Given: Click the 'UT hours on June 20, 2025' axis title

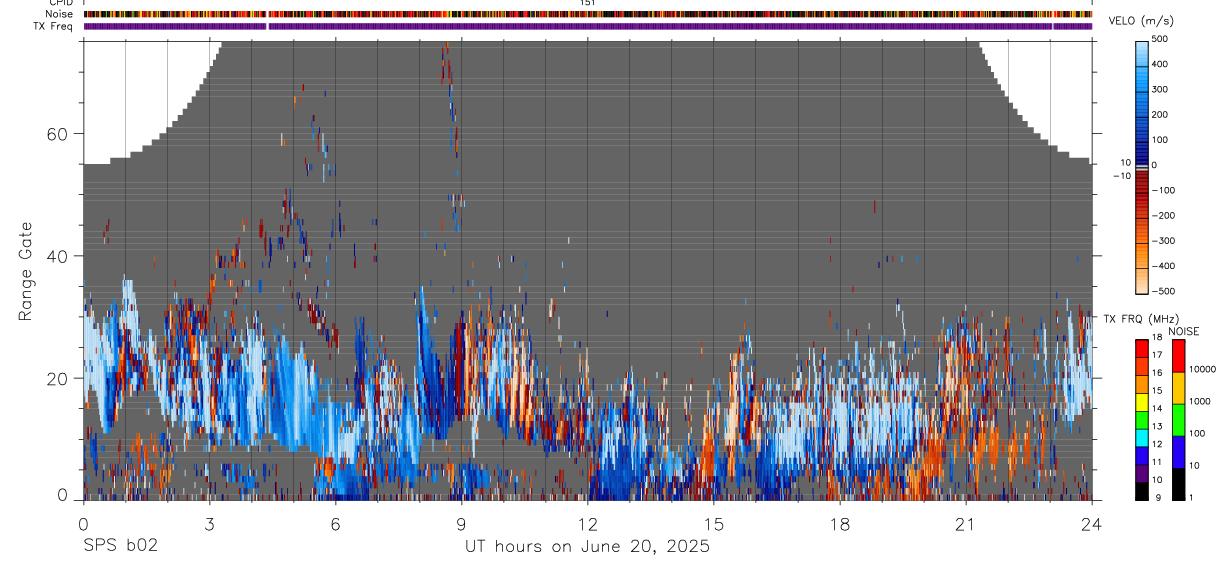Looking at the screenshot, I should pyautogui.click(x=587, y=547).
